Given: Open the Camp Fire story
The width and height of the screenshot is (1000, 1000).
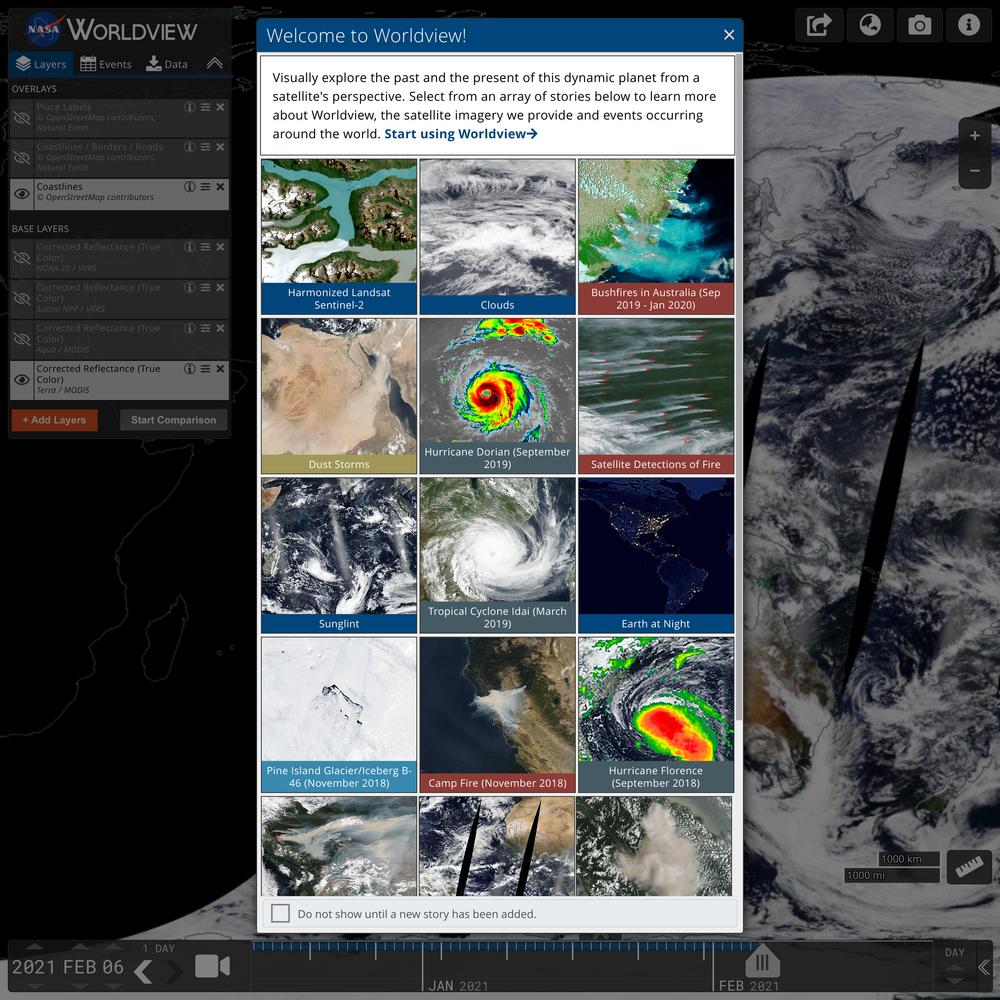Looking at the screenshot, I should coord(497,715).
